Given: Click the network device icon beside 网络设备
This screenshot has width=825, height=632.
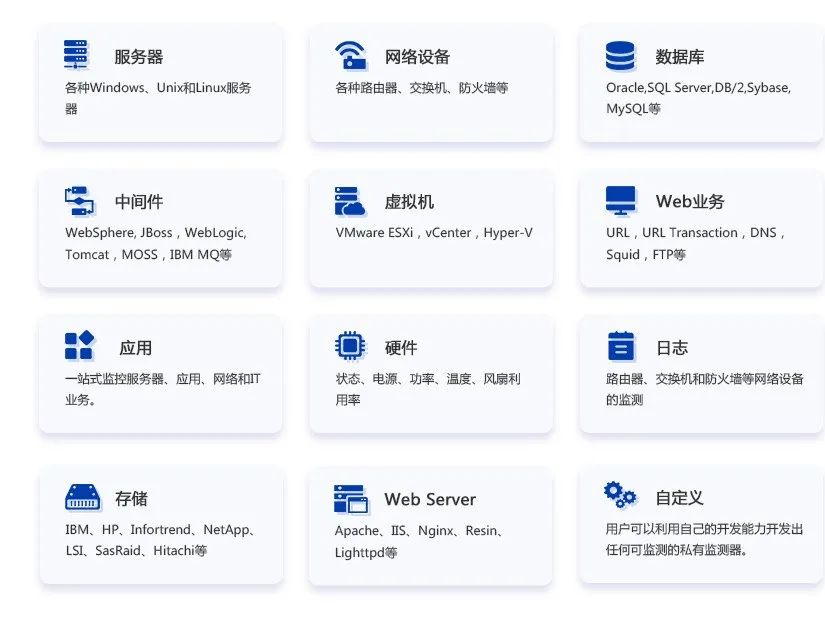Looking at the screenshot, I should [x=350, y=55].
